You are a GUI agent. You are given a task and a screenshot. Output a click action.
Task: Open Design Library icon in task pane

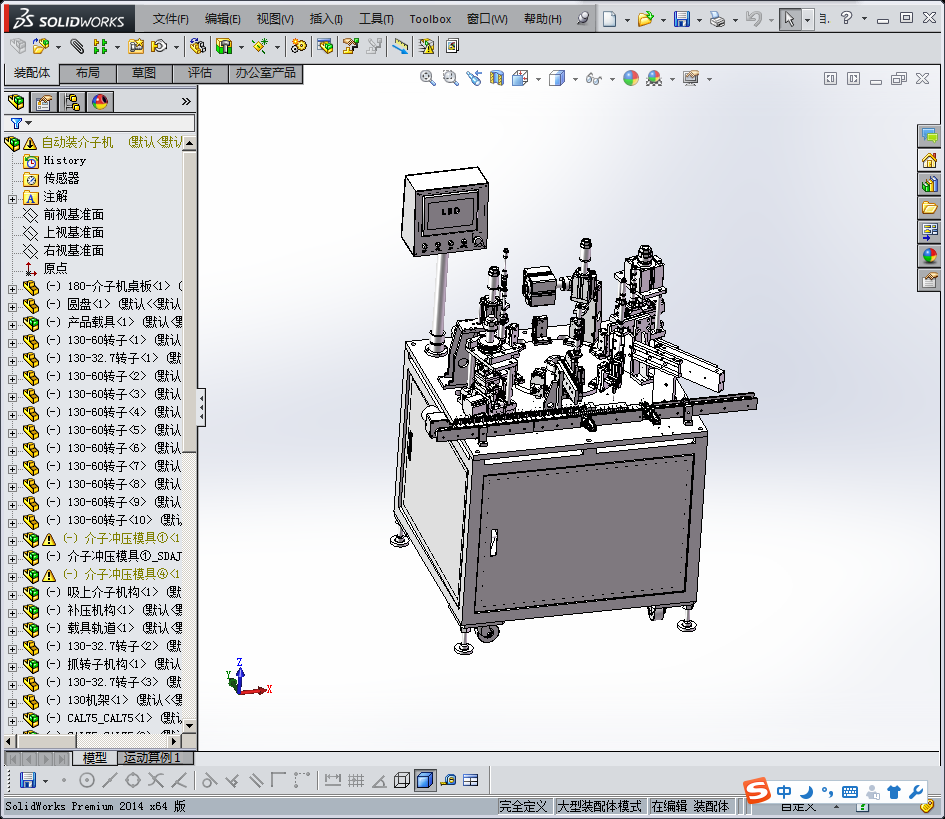click(x=929, y=184)
